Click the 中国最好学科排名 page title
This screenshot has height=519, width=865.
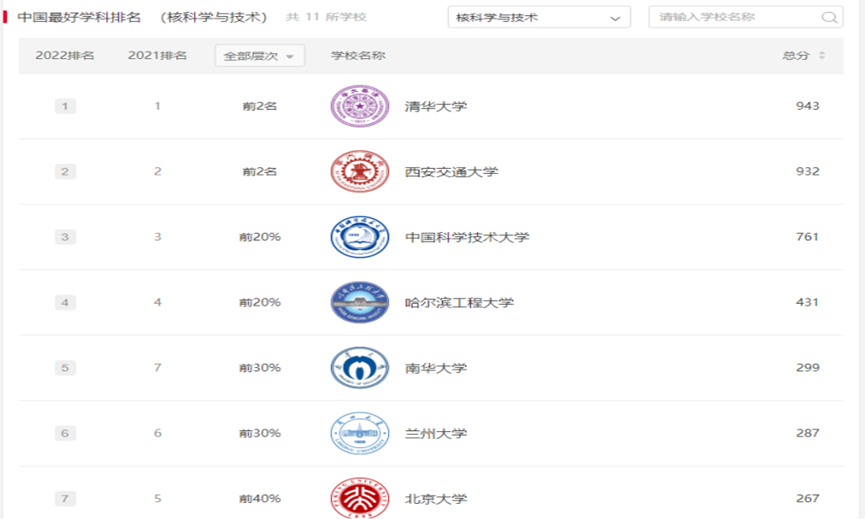(x=79, y=17)
